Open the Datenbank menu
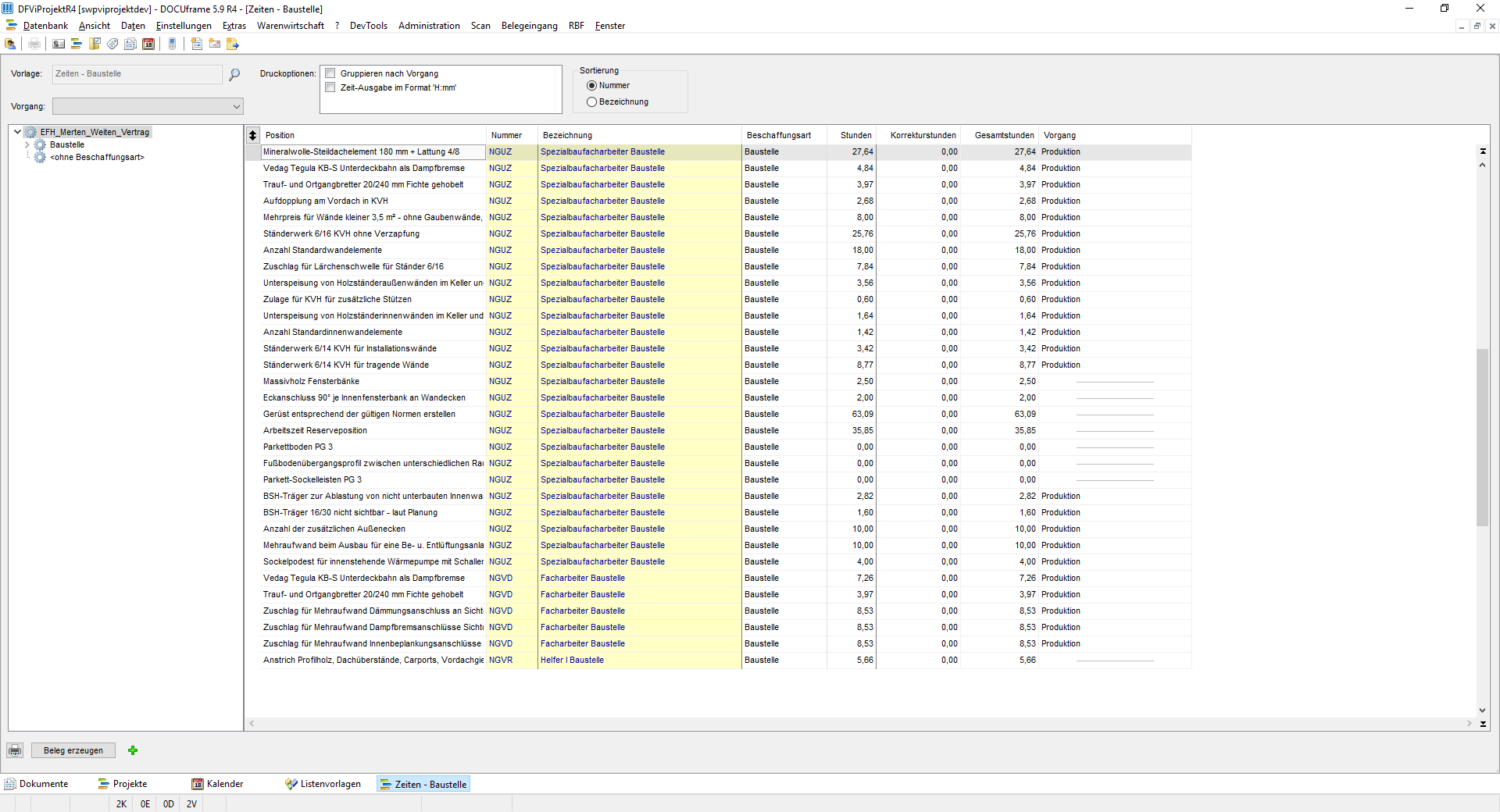The image size is (1500, 812). (45, 26)
